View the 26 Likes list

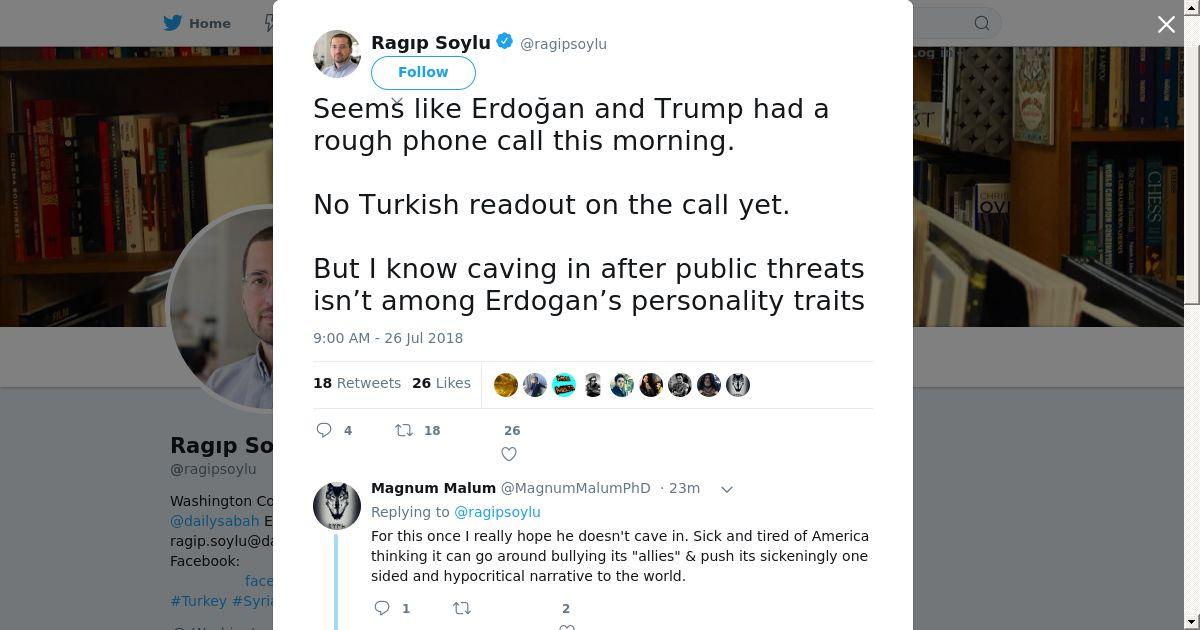(441, 383)
